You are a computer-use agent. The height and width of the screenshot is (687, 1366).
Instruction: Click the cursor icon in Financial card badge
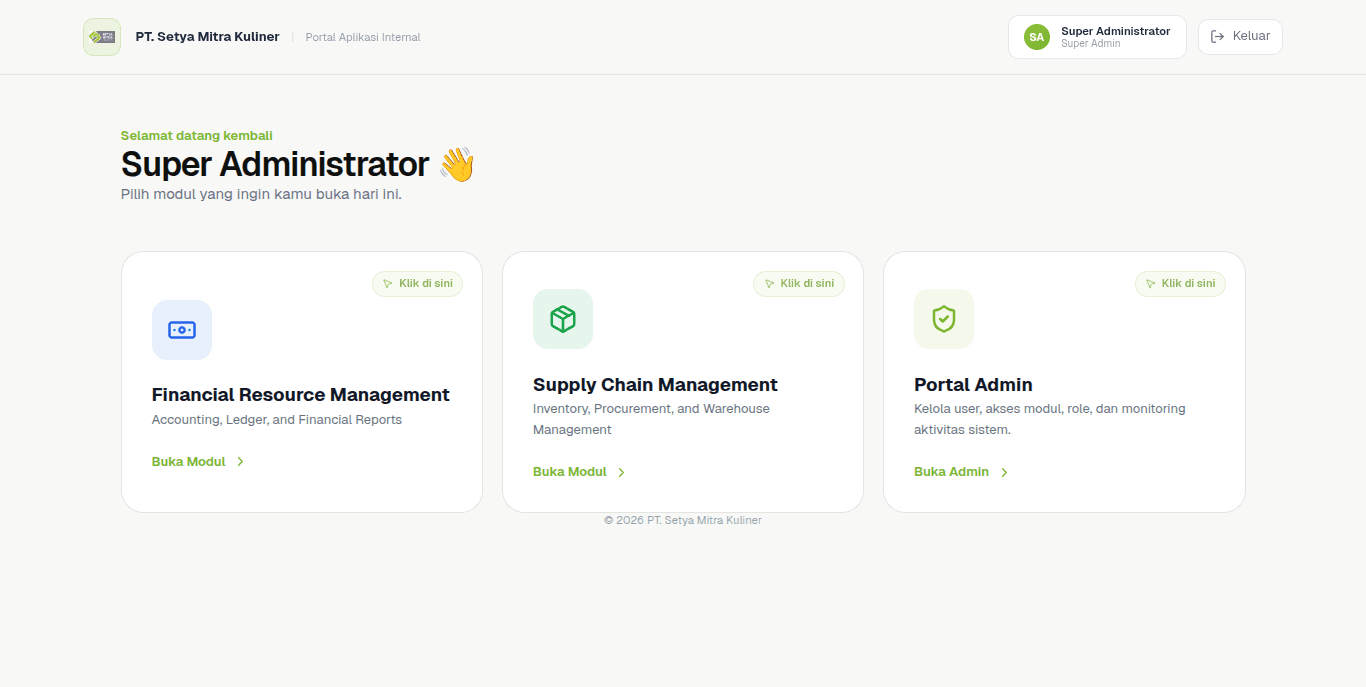pos(388,284)
